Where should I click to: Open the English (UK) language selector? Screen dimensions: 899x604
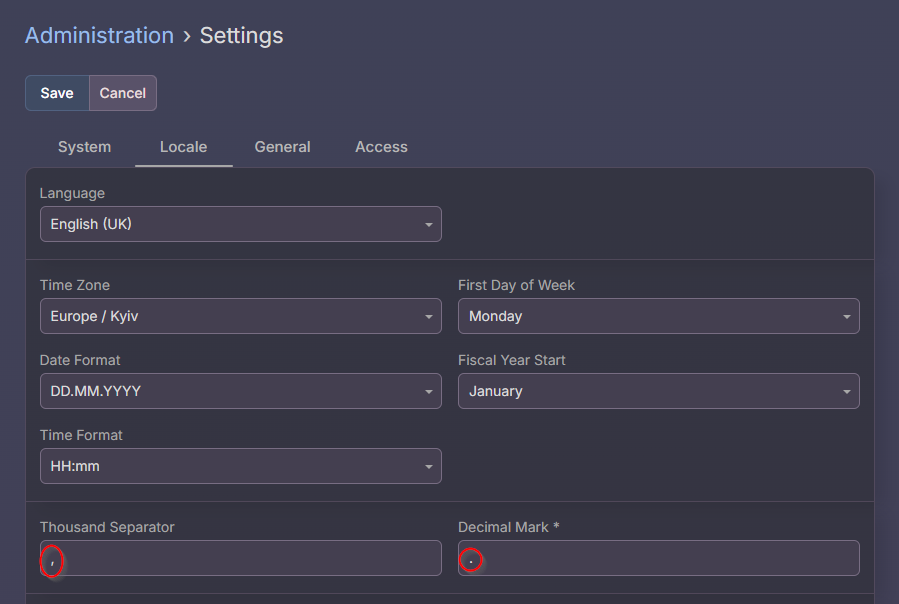230,224
